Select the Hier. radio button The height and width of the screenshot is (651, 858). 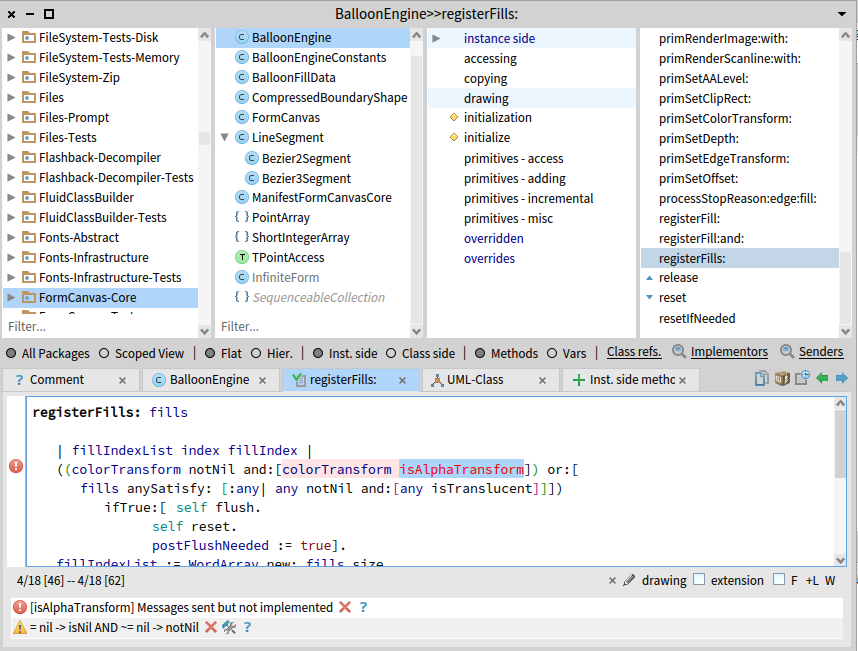[x=256, y=353]
